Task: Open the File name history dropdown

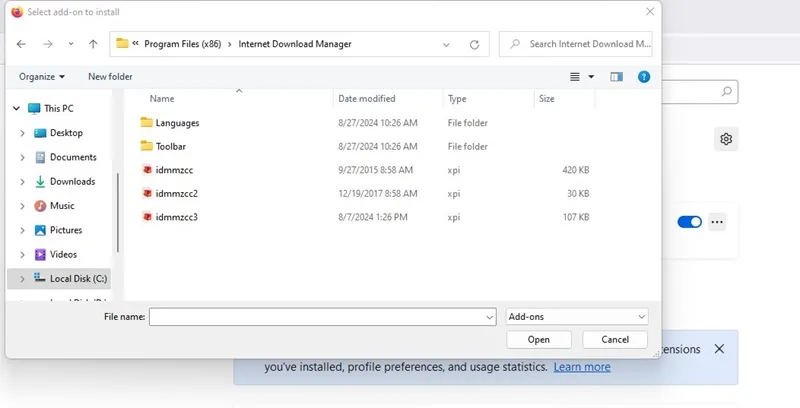Action: click(x=489, y=317)
